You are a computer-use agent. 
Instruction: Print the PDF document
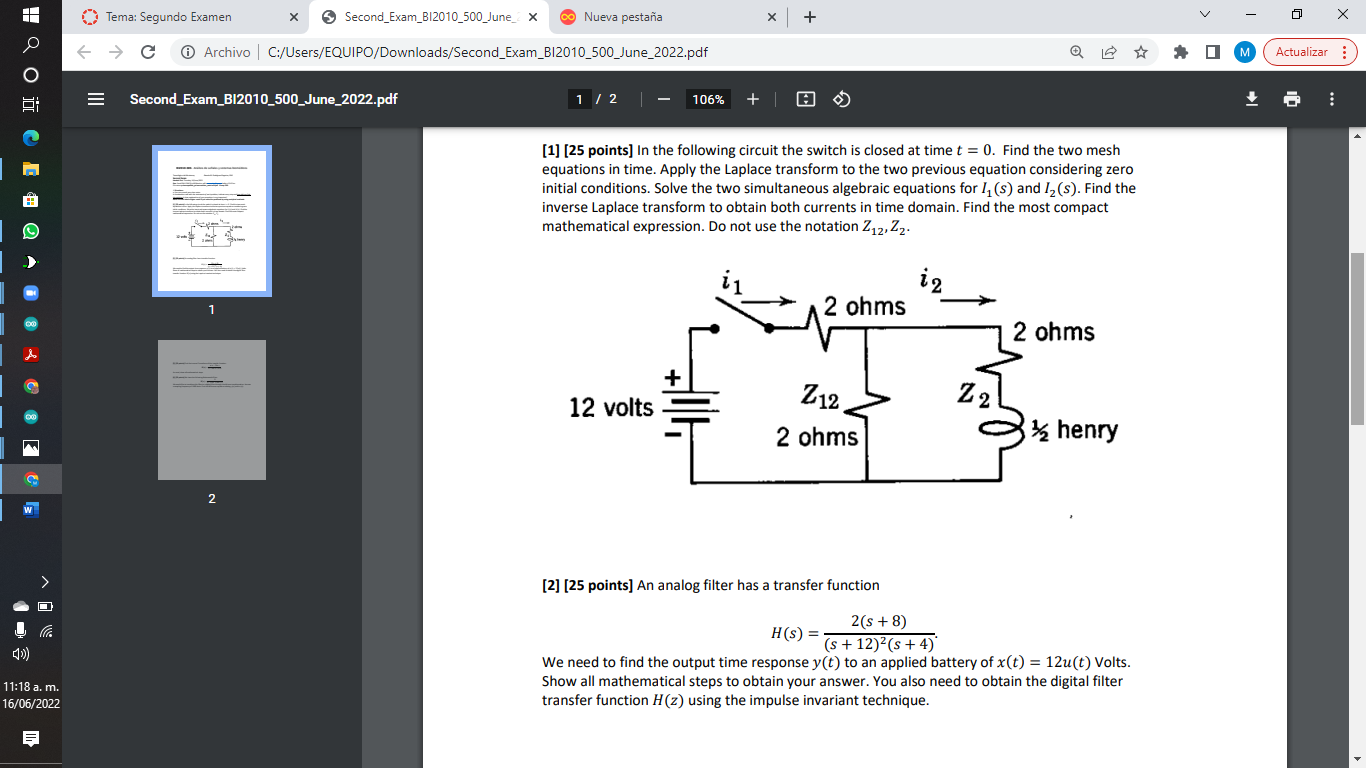(1292, 99)
